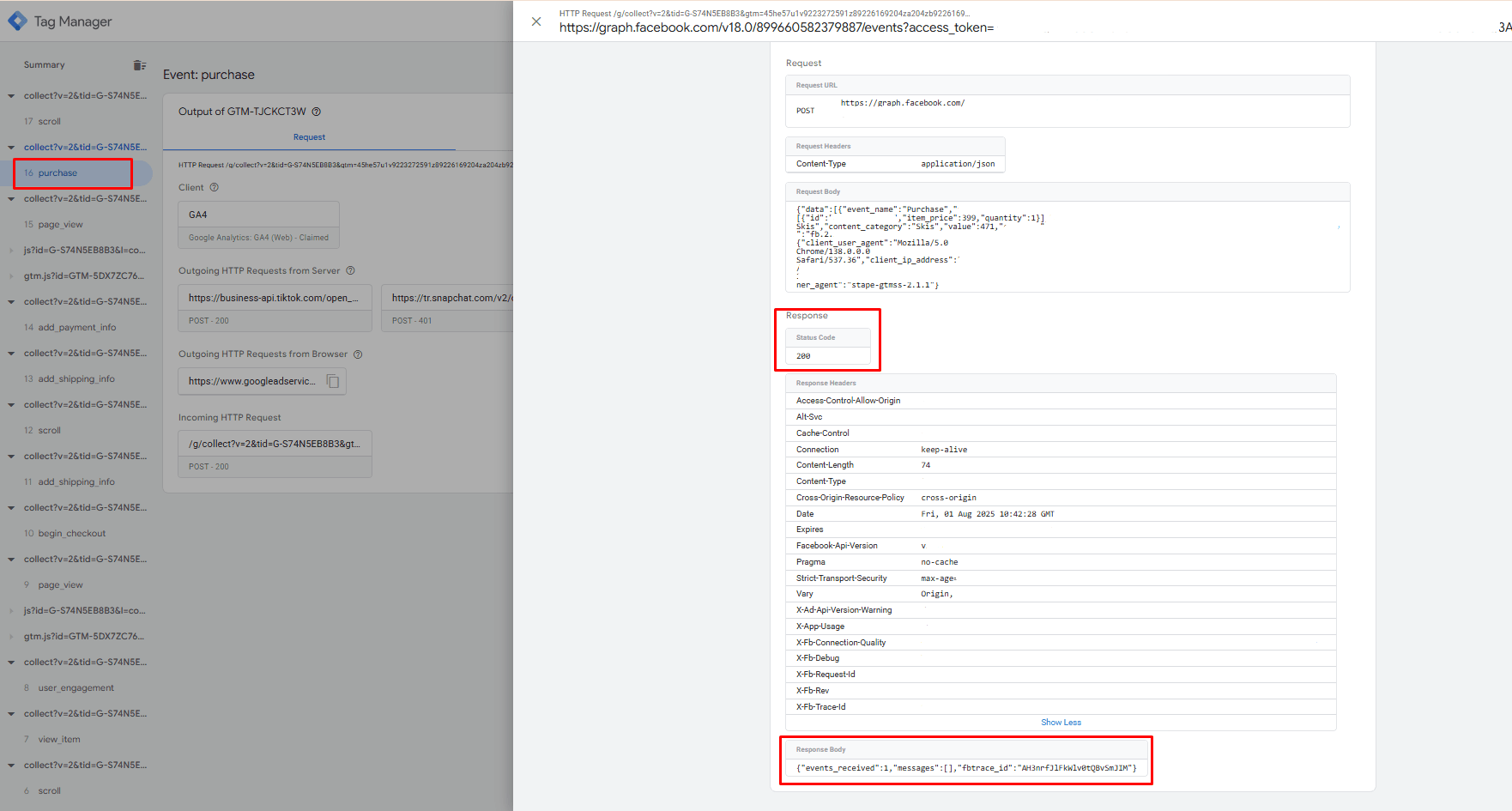Switch to the Request tab

(x=309, y=137)
